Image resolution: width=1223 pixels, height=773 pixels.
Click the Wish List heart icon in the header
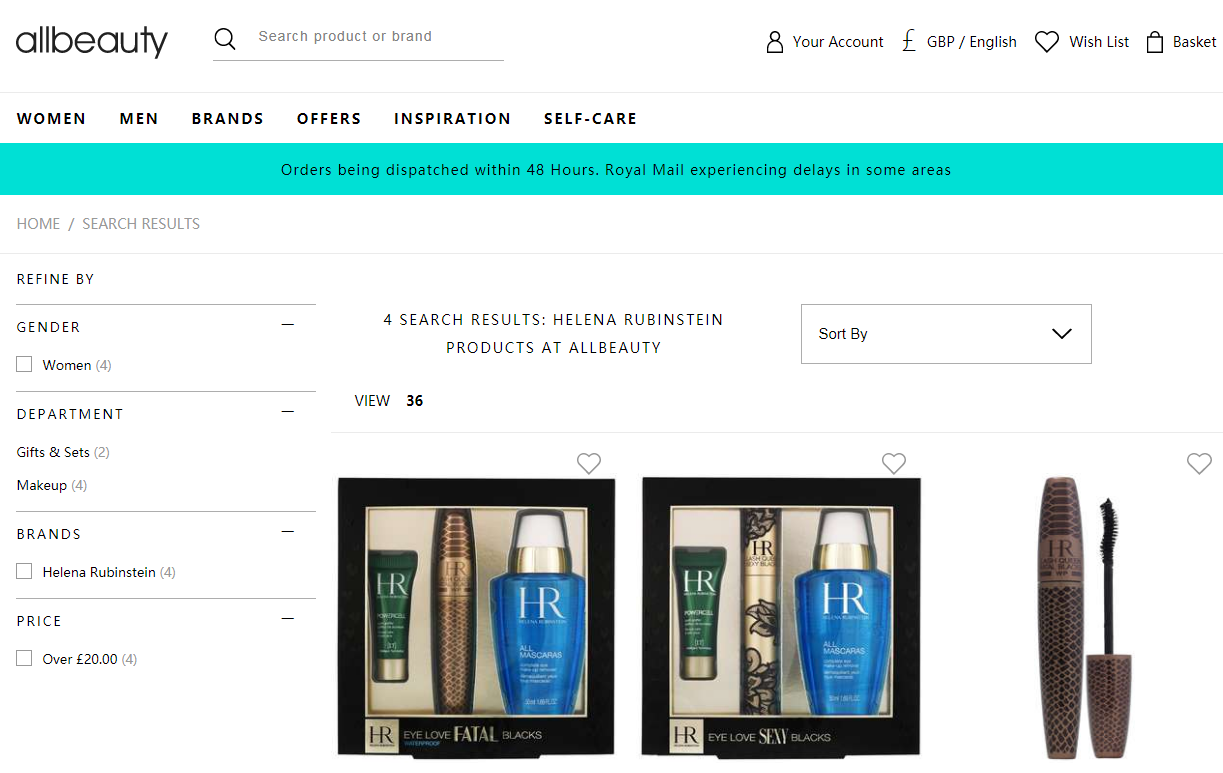click(1046, 42)
